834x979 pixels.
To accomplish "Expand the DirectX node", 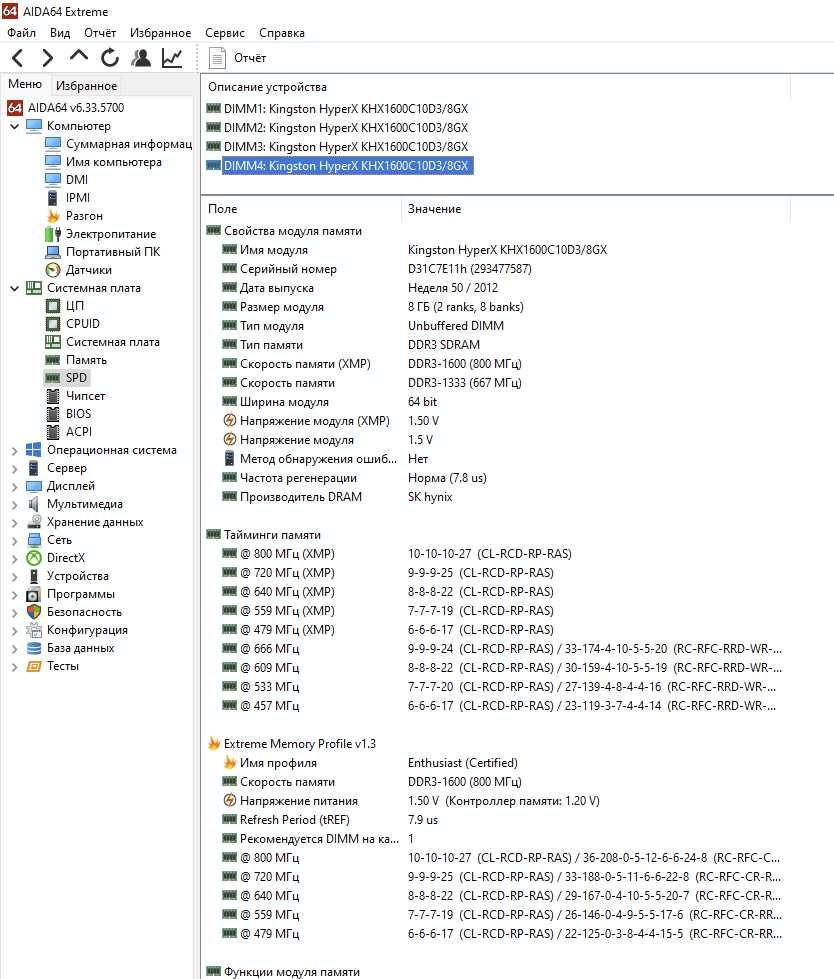I will coord(14,559).
